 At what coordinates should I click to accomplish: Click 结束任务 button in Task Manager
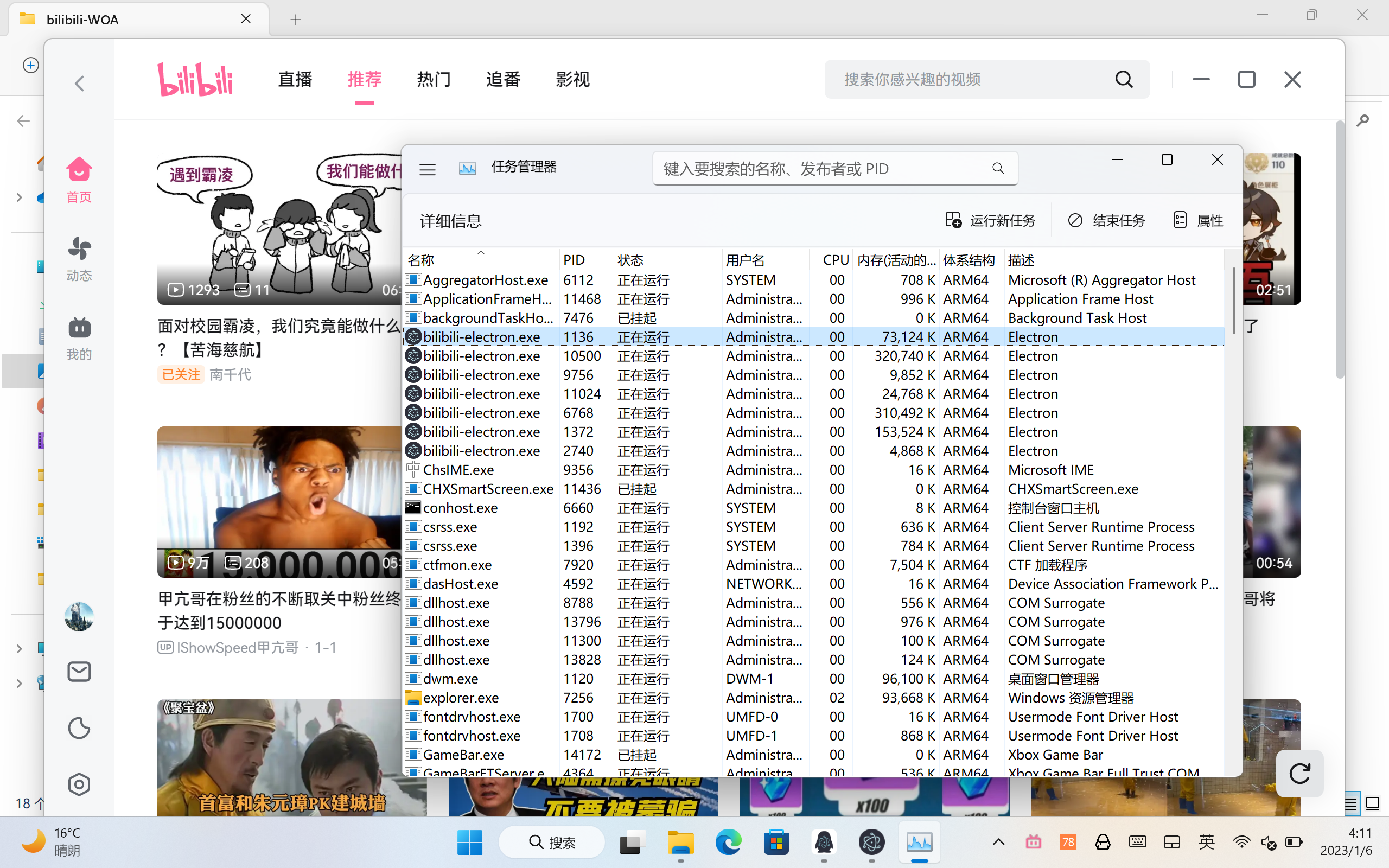click(1106, 220)
